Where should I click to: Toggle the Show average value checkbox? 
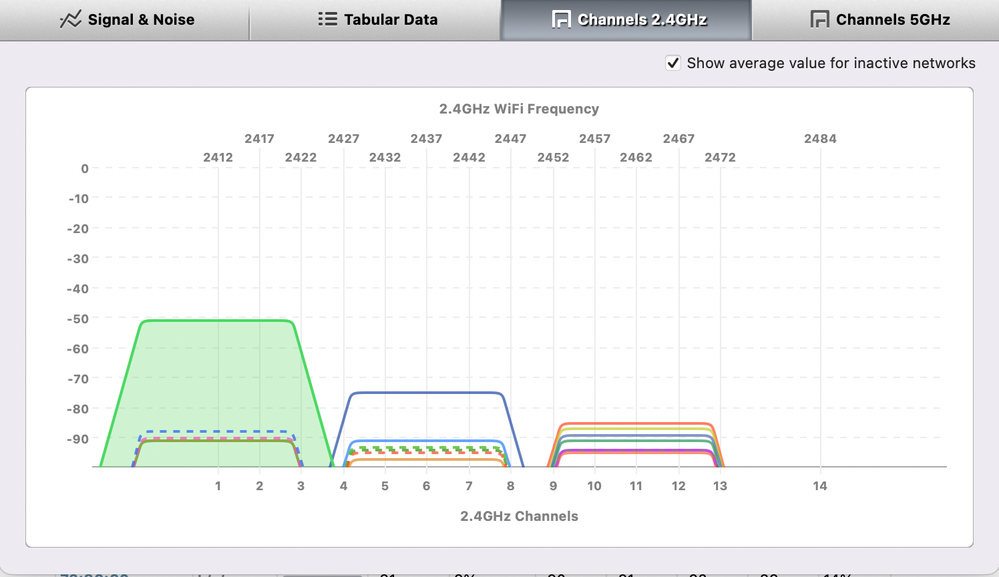coord(673,63)
